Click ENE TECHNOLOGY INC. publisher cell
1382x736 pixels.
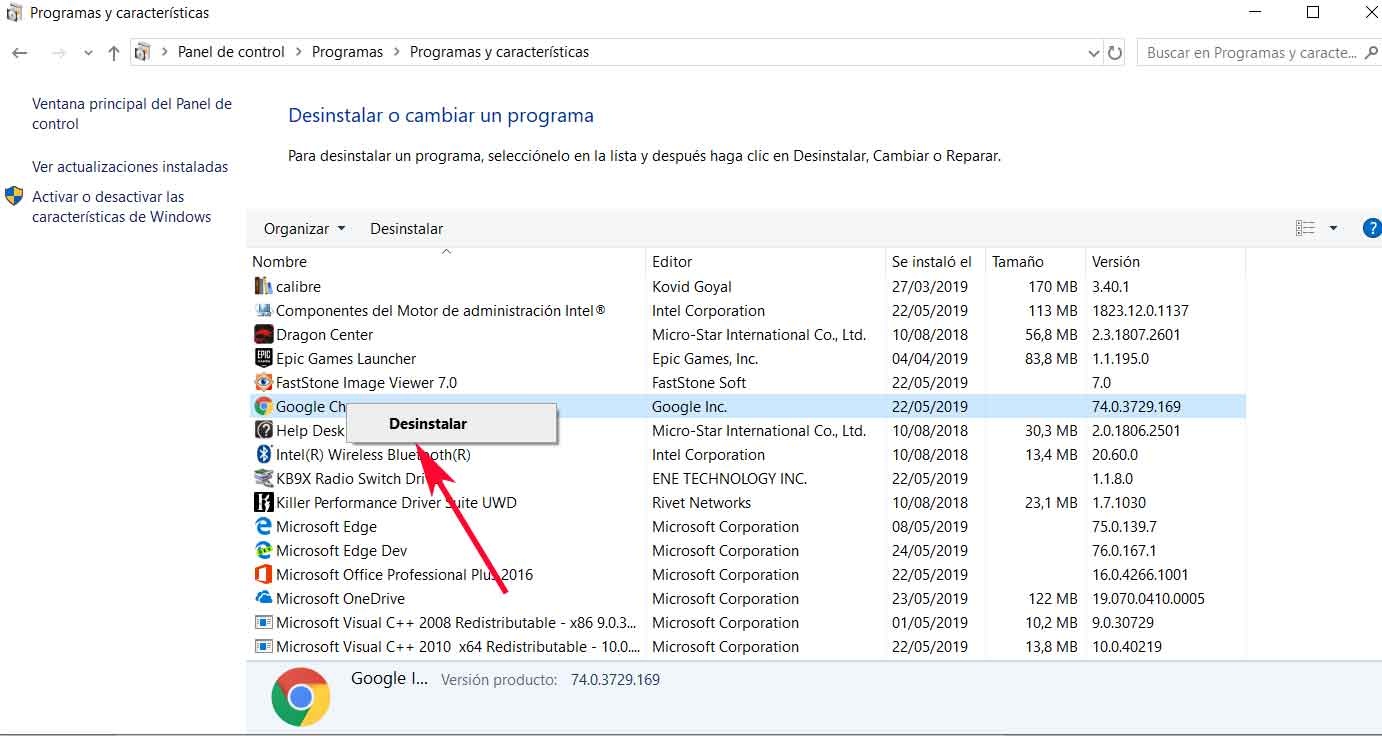pyautogui.click(x=729, y=479)
